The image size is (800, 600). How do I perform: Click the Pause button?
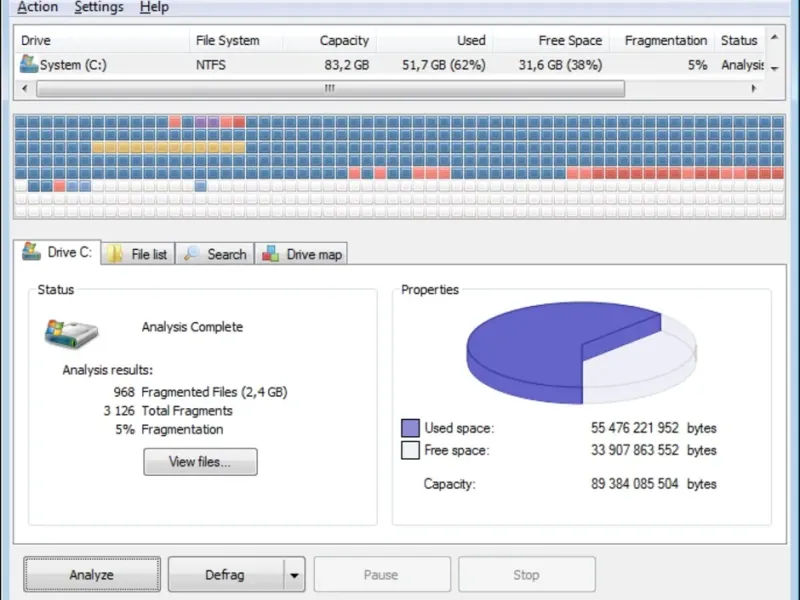coord(382,574)
